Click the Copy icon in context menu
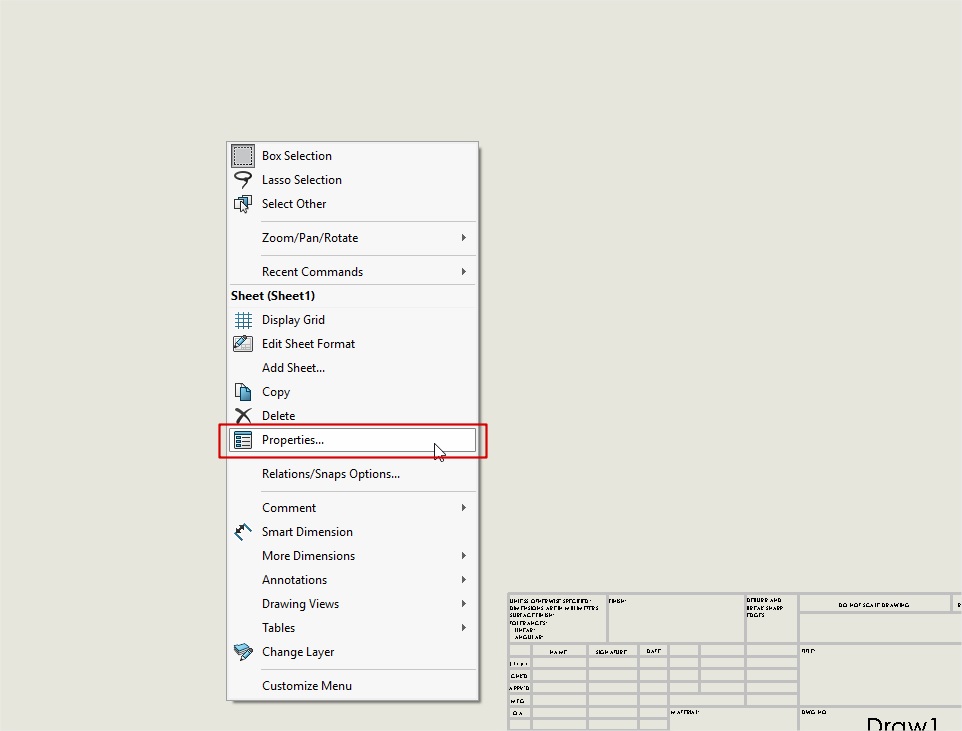 tap(243, 392)
